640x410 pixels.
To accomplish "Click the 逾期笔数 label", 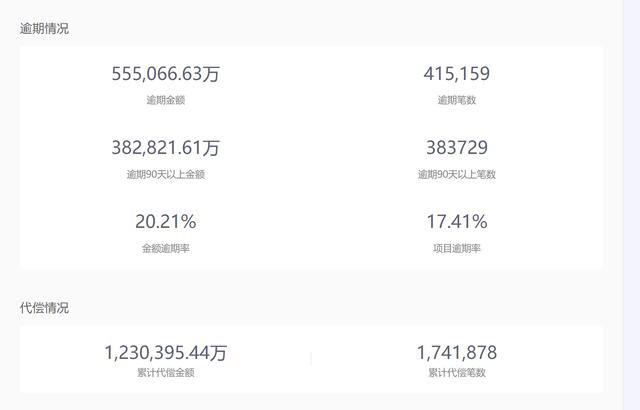I will (x=457, y=100).
